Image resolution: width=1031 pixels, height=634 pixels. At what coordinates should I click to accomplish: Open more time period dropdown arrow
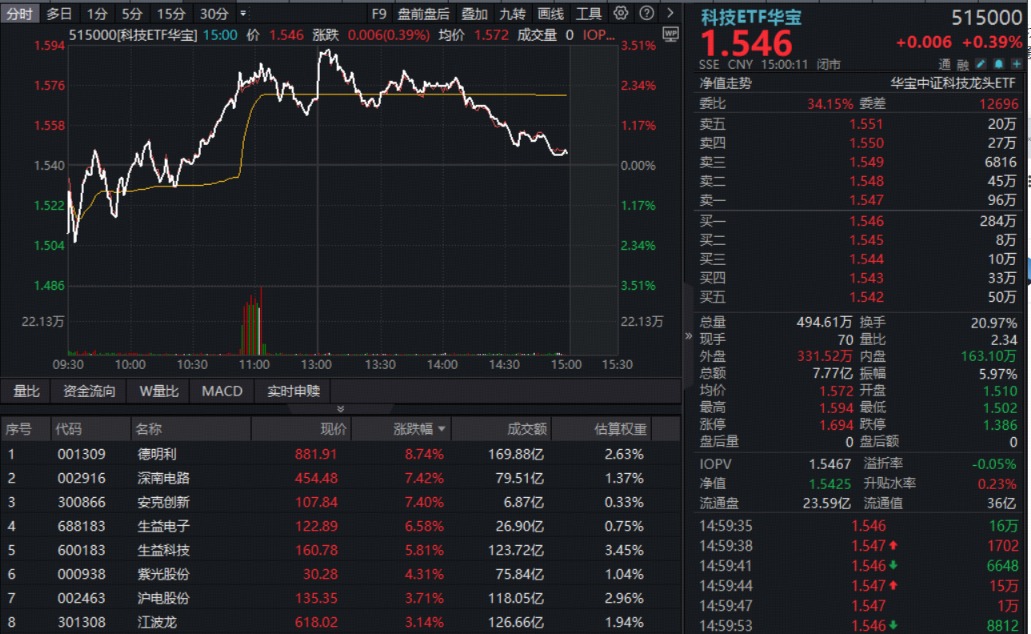coord(243,13)
